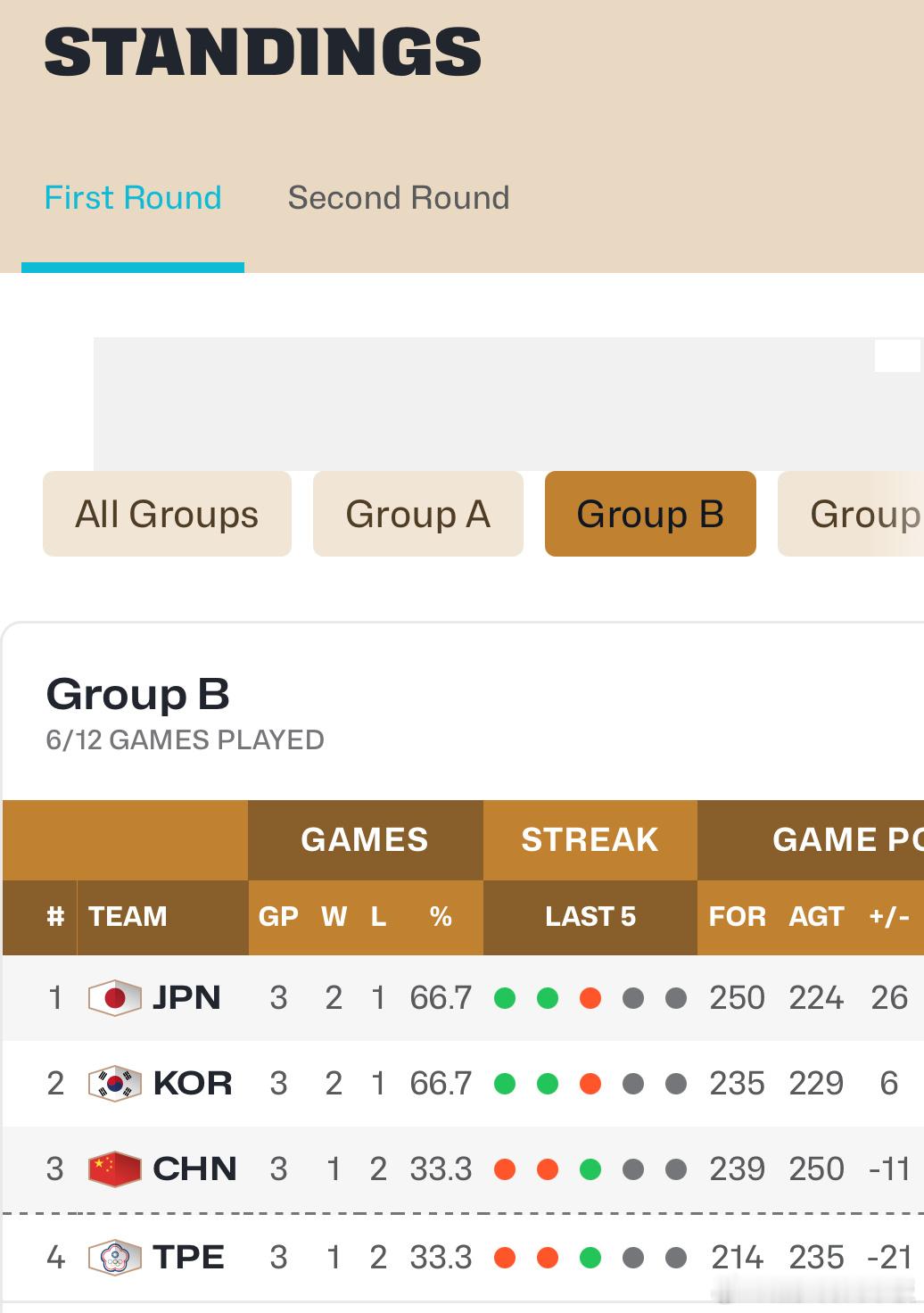Click JPN's first green streak dot
The width and height of the screenshot is (924, 1313).
coord(505,998)
